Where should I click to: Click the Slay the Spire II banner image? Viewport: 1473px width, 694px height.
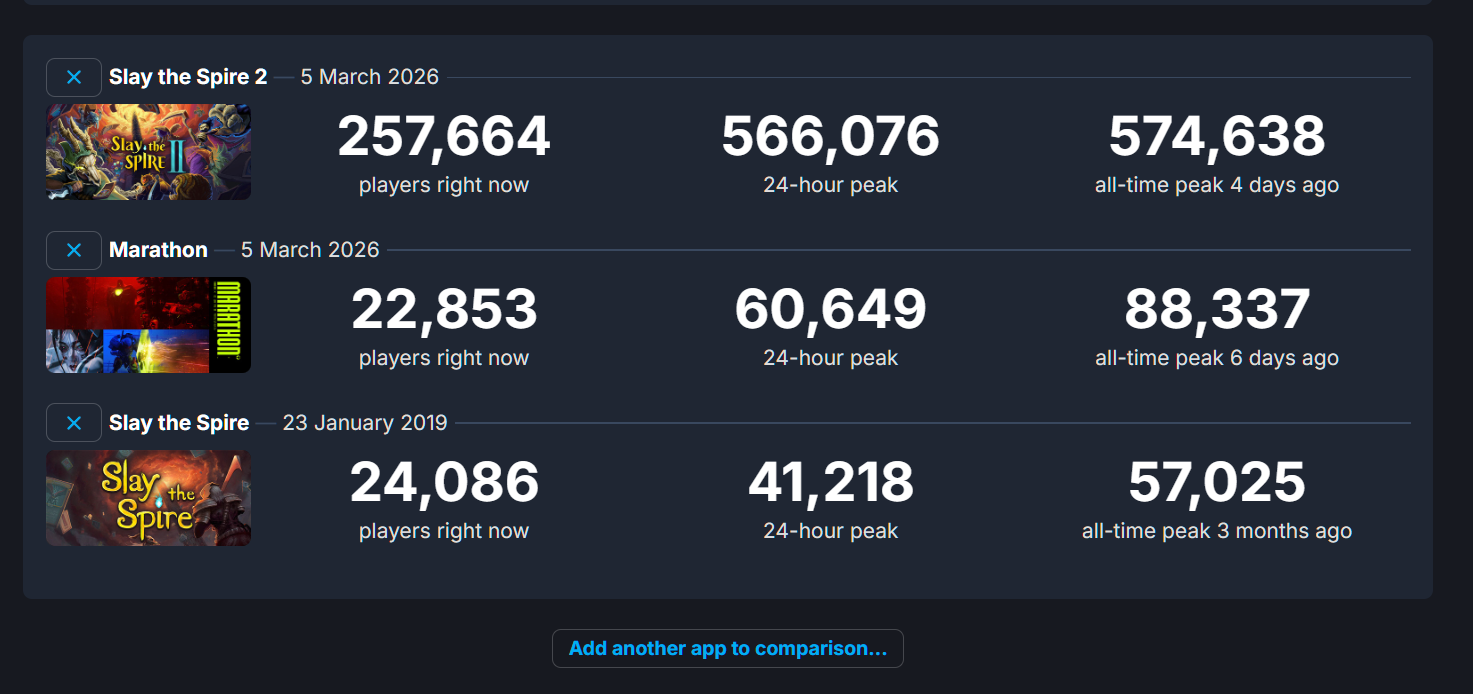coord(148,152)
